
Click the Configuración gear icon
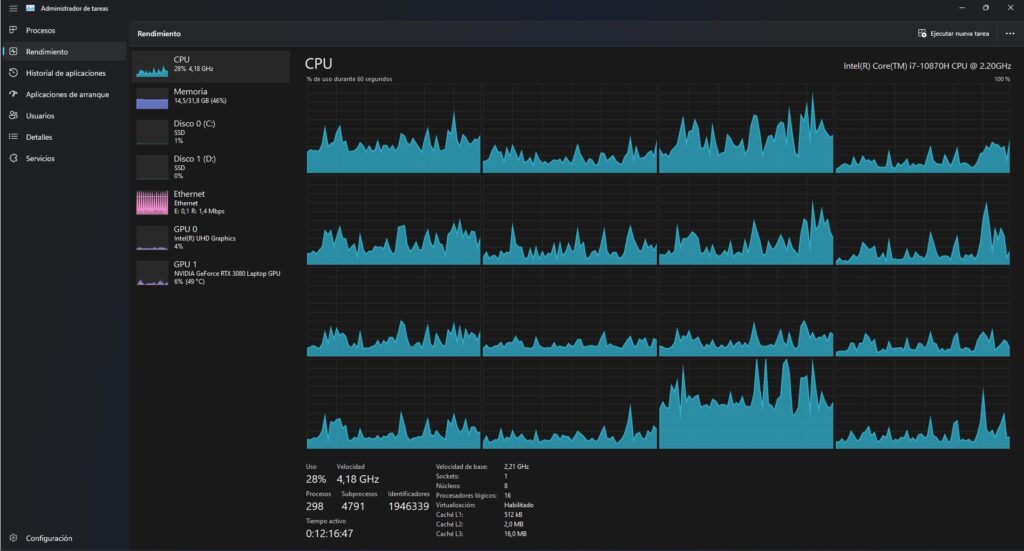(x=13, y=538)
